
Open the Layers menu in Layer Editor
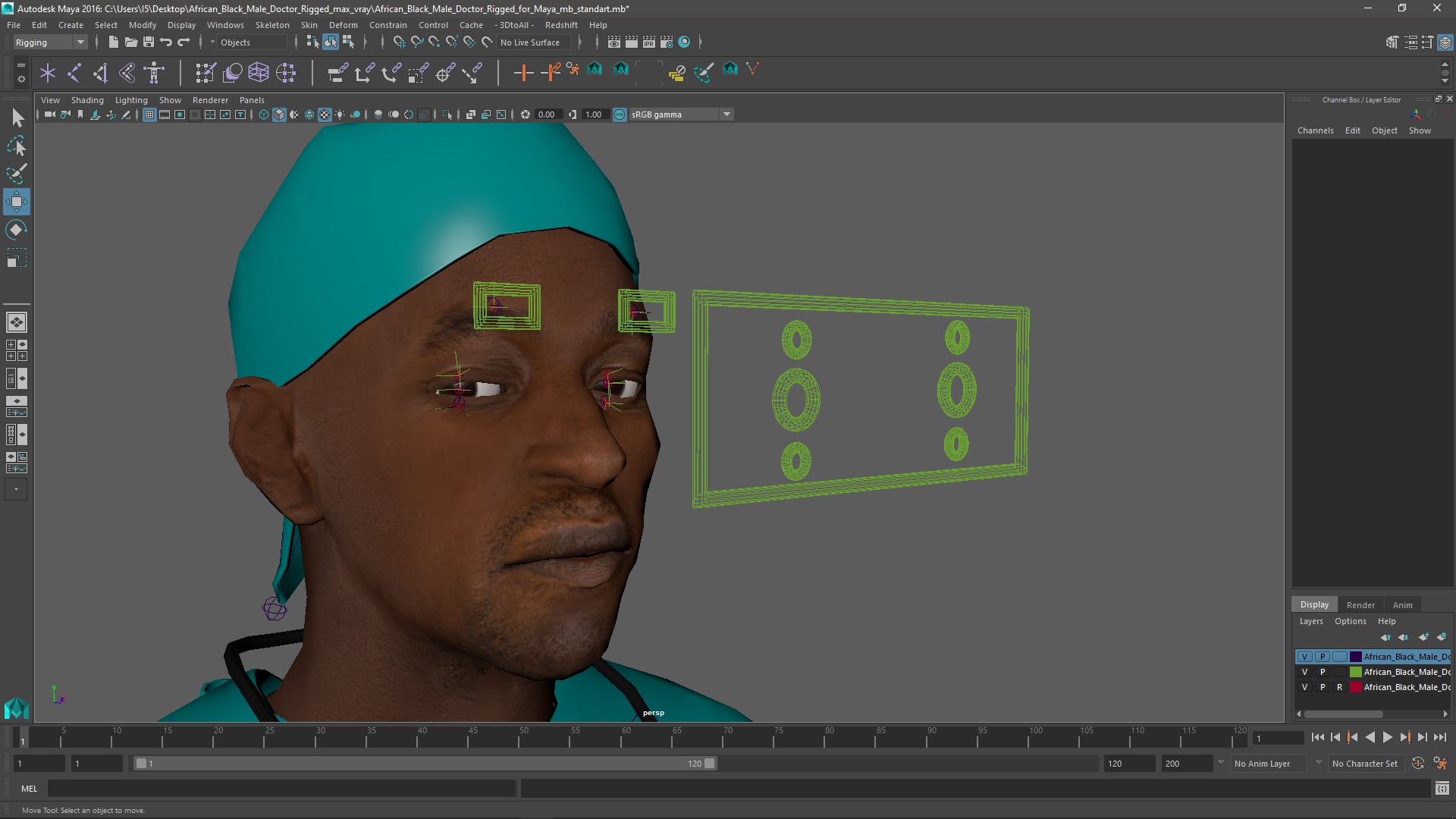pyautogui.click(x=1310, y=621)
